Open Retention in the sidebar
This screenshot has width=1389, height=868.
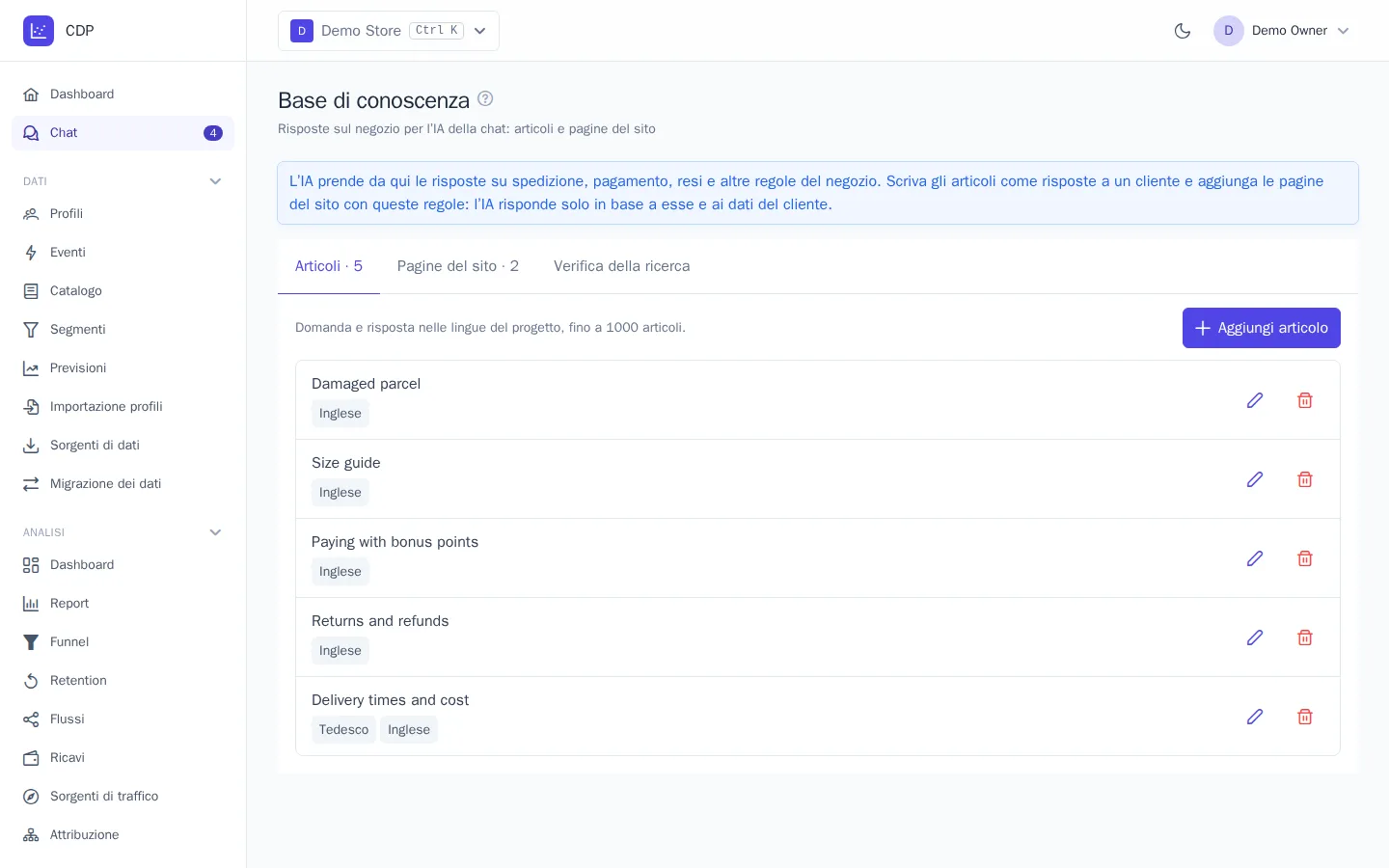pyautogui.click(x=123, y=681)
